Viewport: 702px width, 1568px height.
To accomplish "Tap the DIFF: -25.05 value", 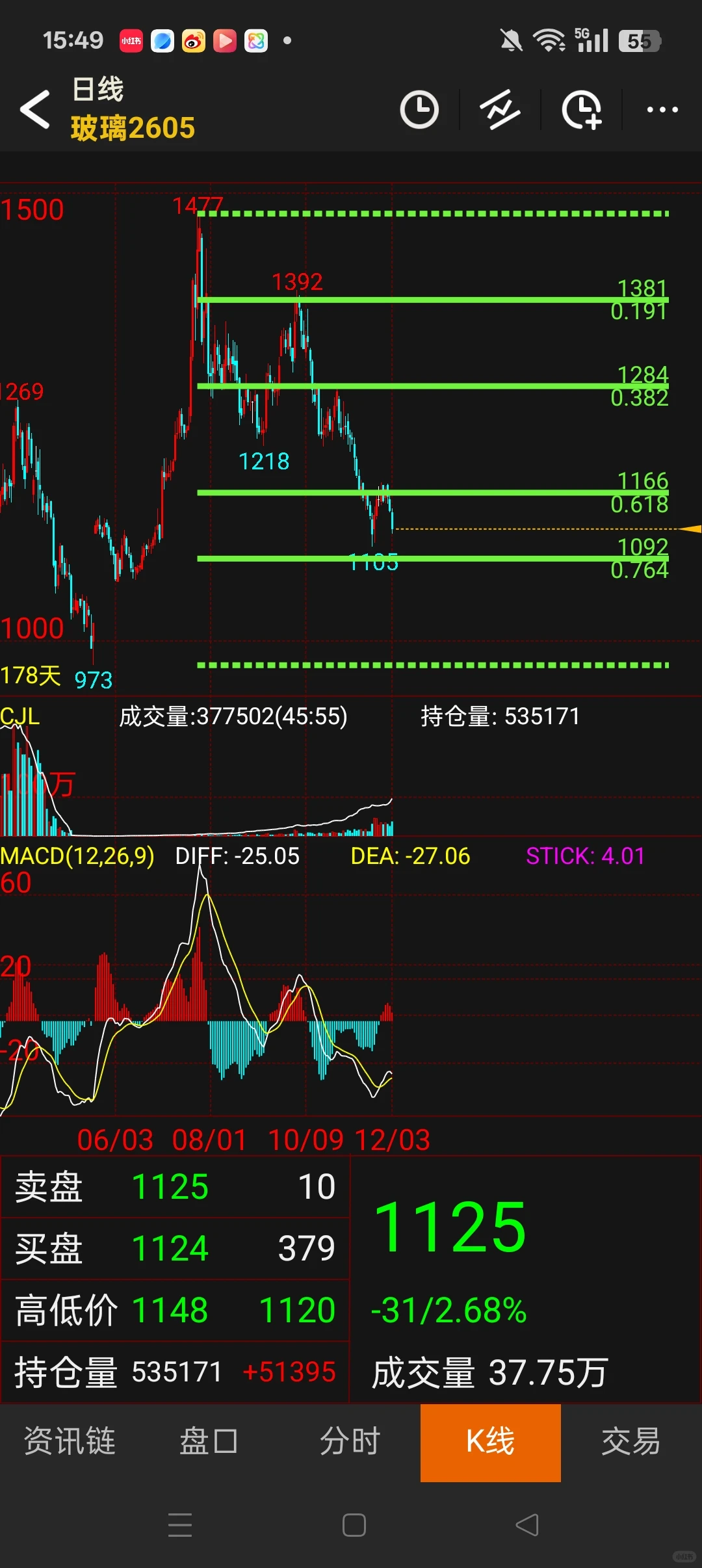I will click(x=237, y=856).
